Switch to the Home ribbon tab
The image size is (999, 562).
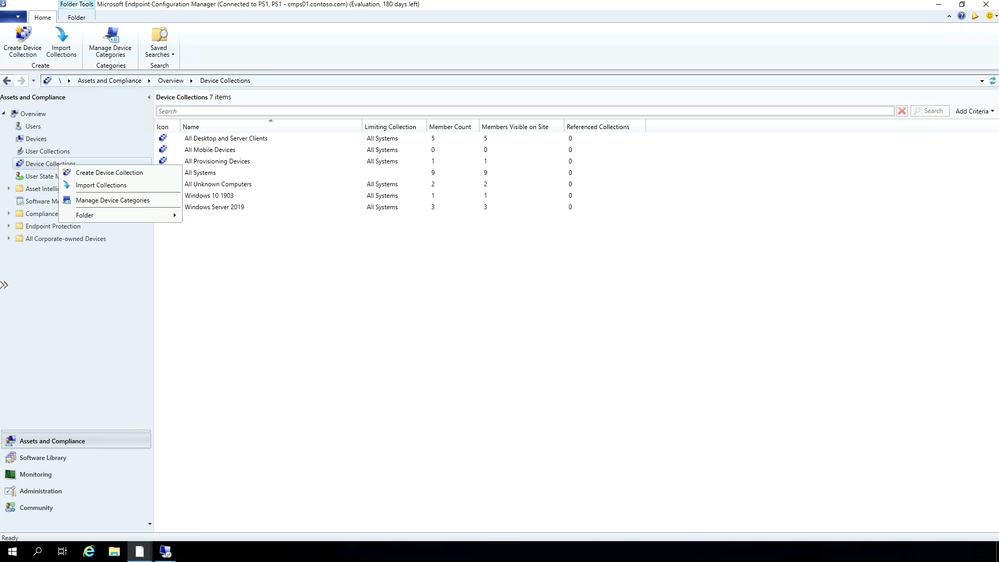(x=43, y=17)
